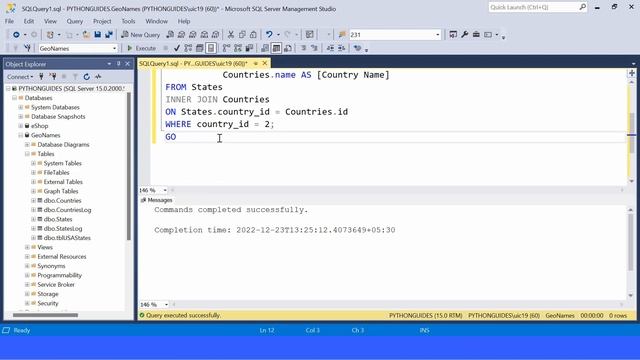Viewport: 640px width, 360px height.
Task: Click Decrease Indent toolbar icon
Action: (330, 48)
